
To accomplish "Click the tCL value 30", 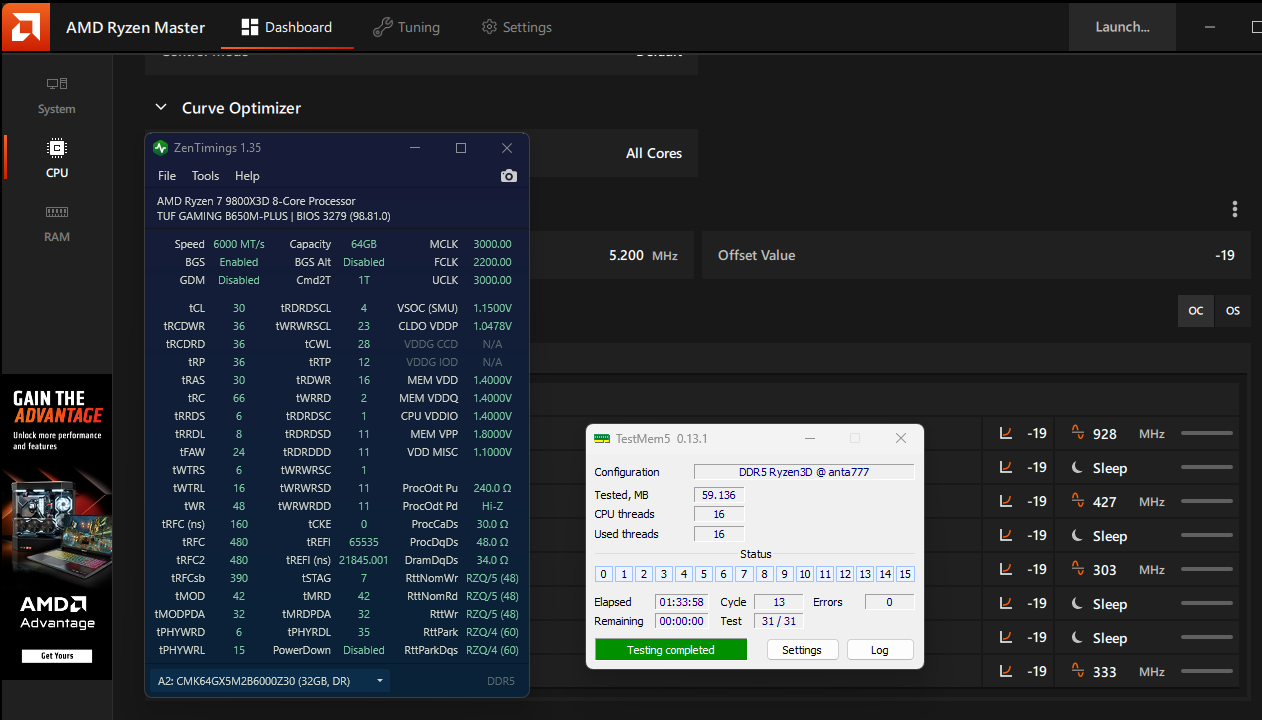I will click(239, 308).
